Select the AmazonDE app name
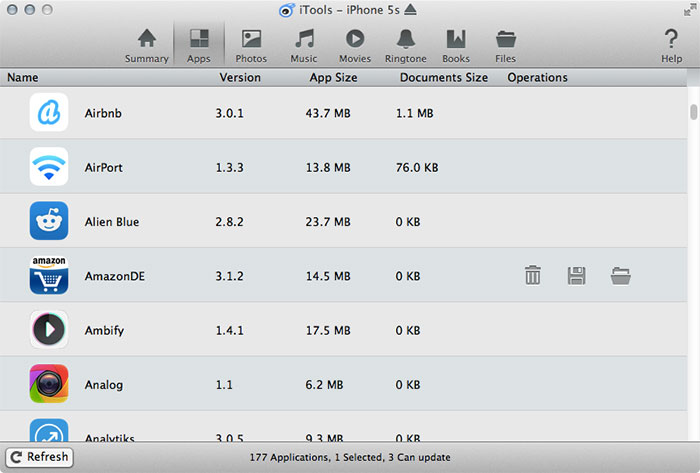Viewport: 700px width, 473px height. pos(115,276)
